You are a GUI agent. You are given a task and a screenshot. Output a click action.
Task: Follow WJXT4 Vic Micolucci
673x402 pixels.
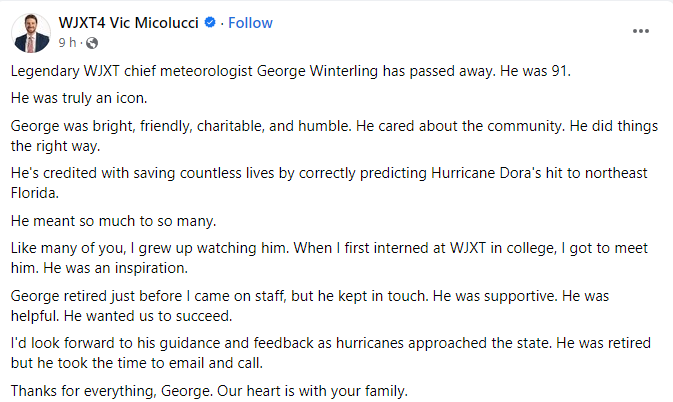250,23
